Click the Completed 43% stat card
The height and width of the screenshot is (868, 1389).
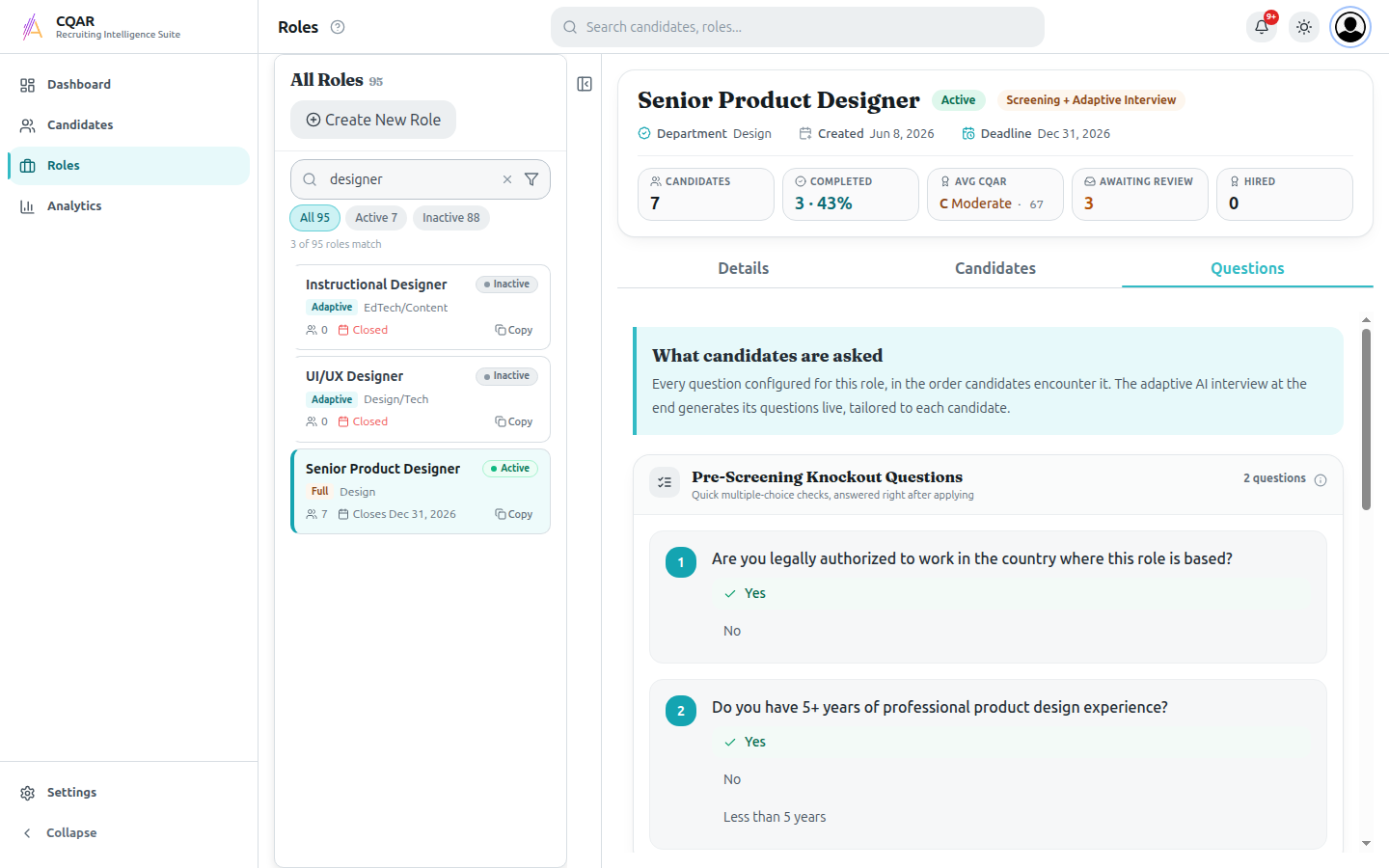(x=851, y=194)
